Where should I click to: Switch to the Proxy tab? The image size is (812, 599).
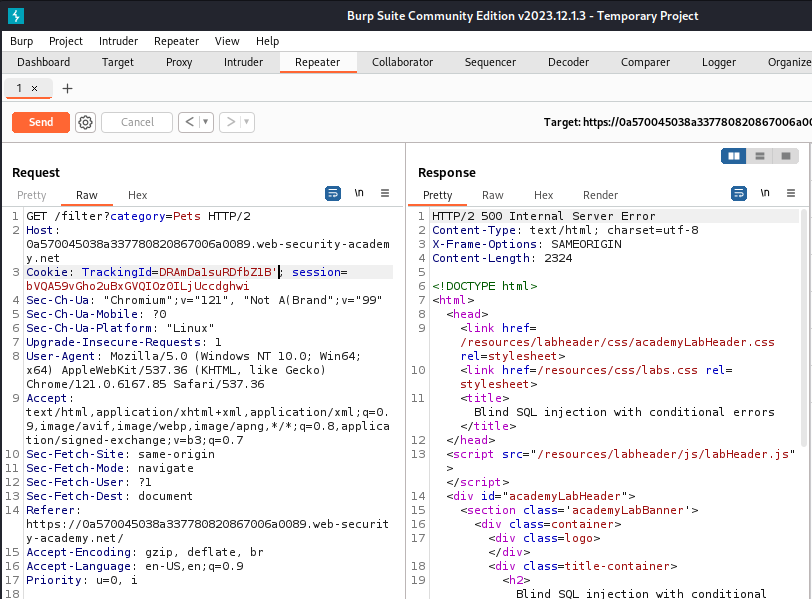[x=179, y=62]
